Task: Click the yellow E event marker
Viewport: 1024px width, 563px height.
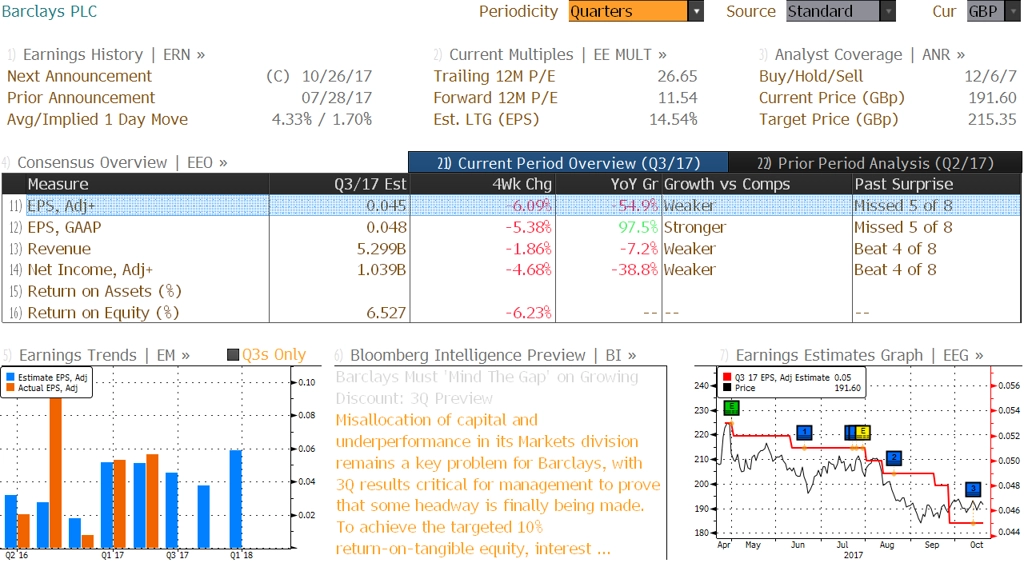Action: [863, 432]
